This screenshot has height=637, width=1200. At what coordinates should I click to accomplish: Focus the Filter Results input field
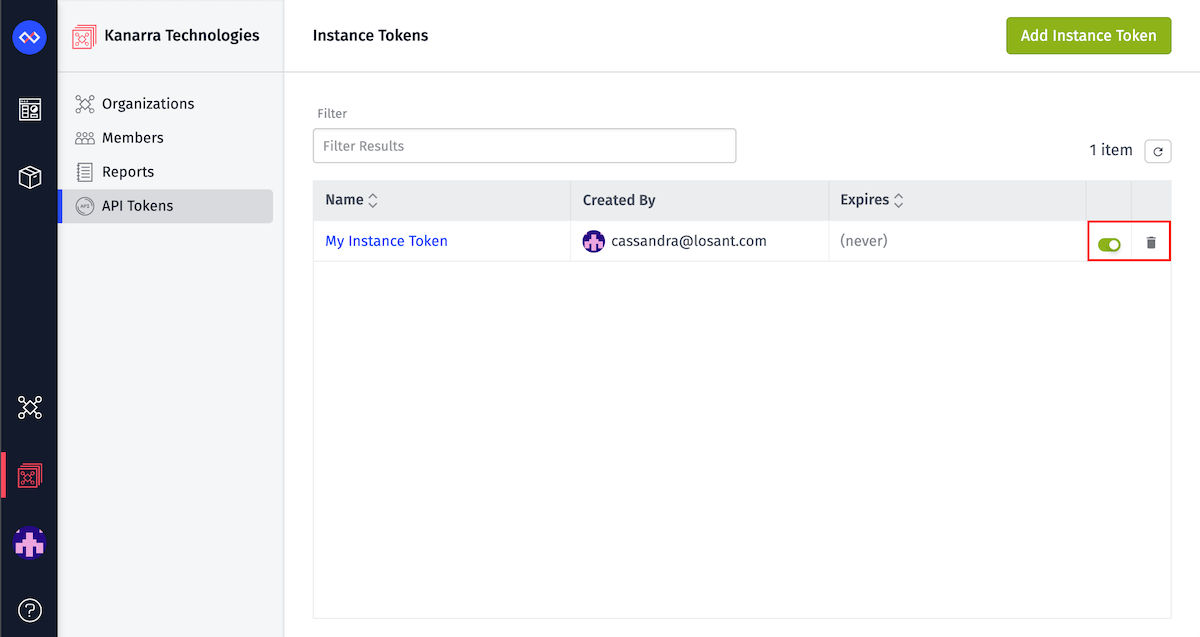(524, 146)
